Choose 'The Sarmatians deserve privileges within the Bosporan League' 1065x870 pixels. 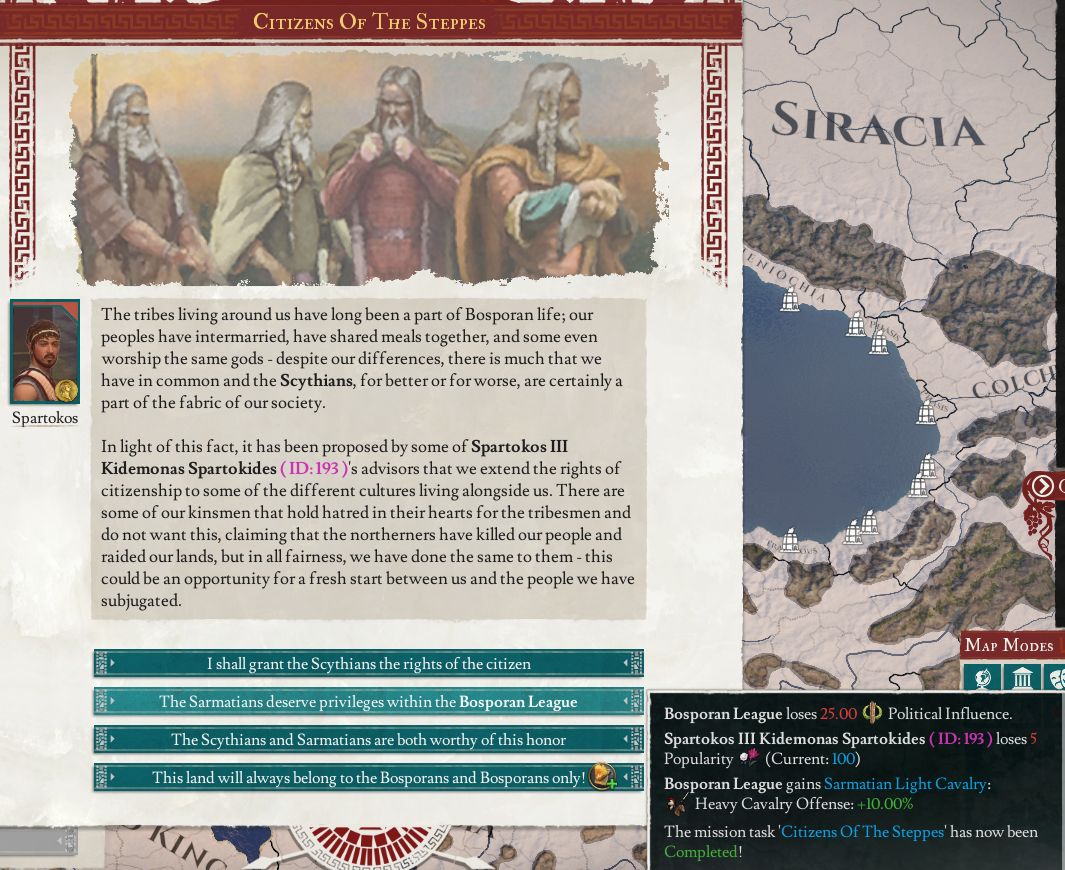pos(368,702)
